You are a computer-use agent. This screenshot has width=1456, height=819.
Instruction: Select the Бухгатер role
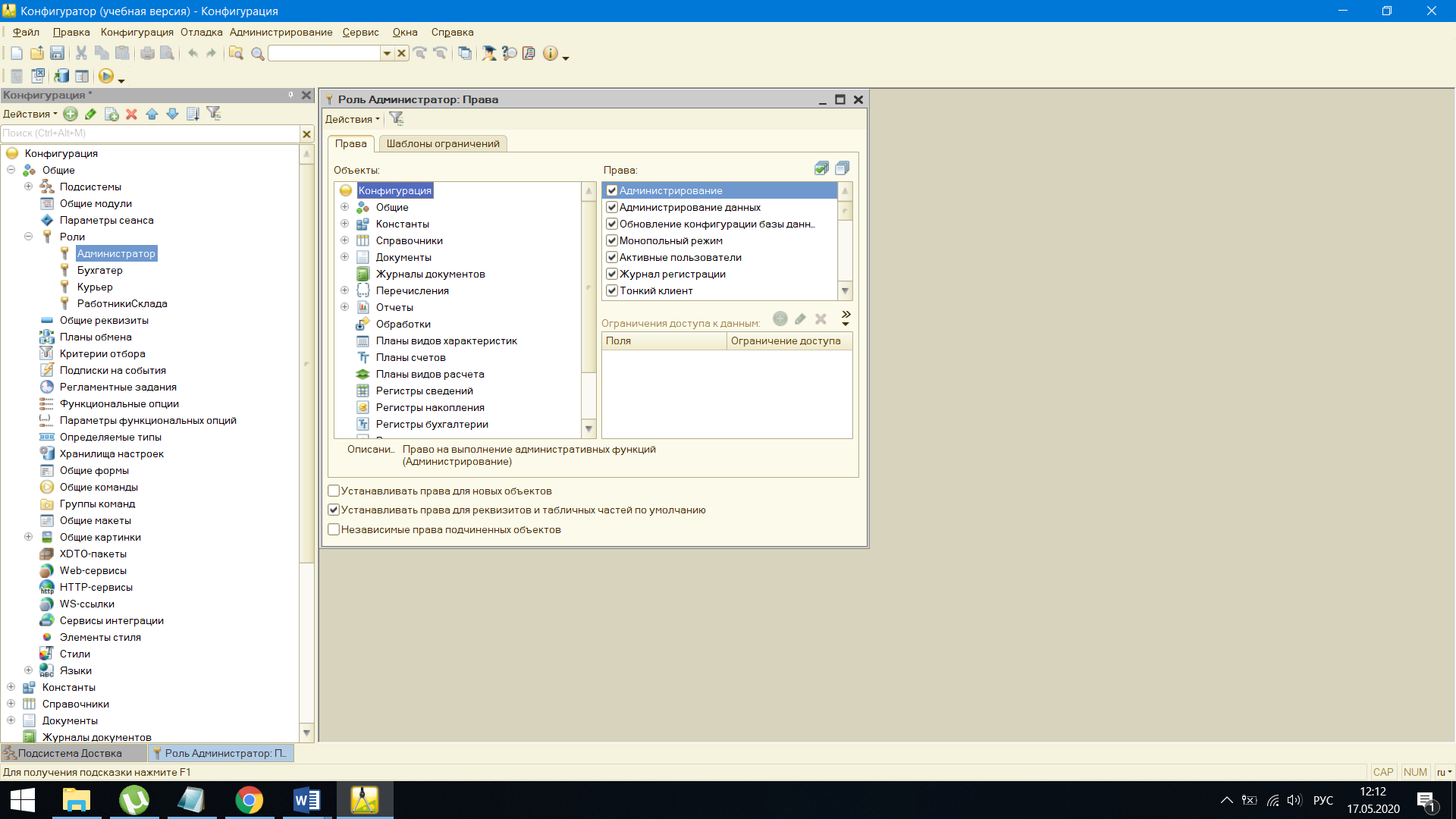(x=99, y=270)
